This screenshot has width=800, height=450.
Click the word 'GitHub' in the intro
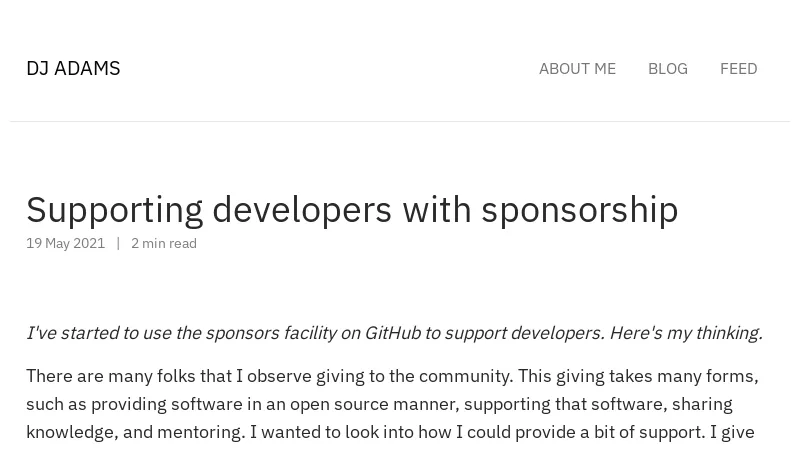[x=392, y=333]
